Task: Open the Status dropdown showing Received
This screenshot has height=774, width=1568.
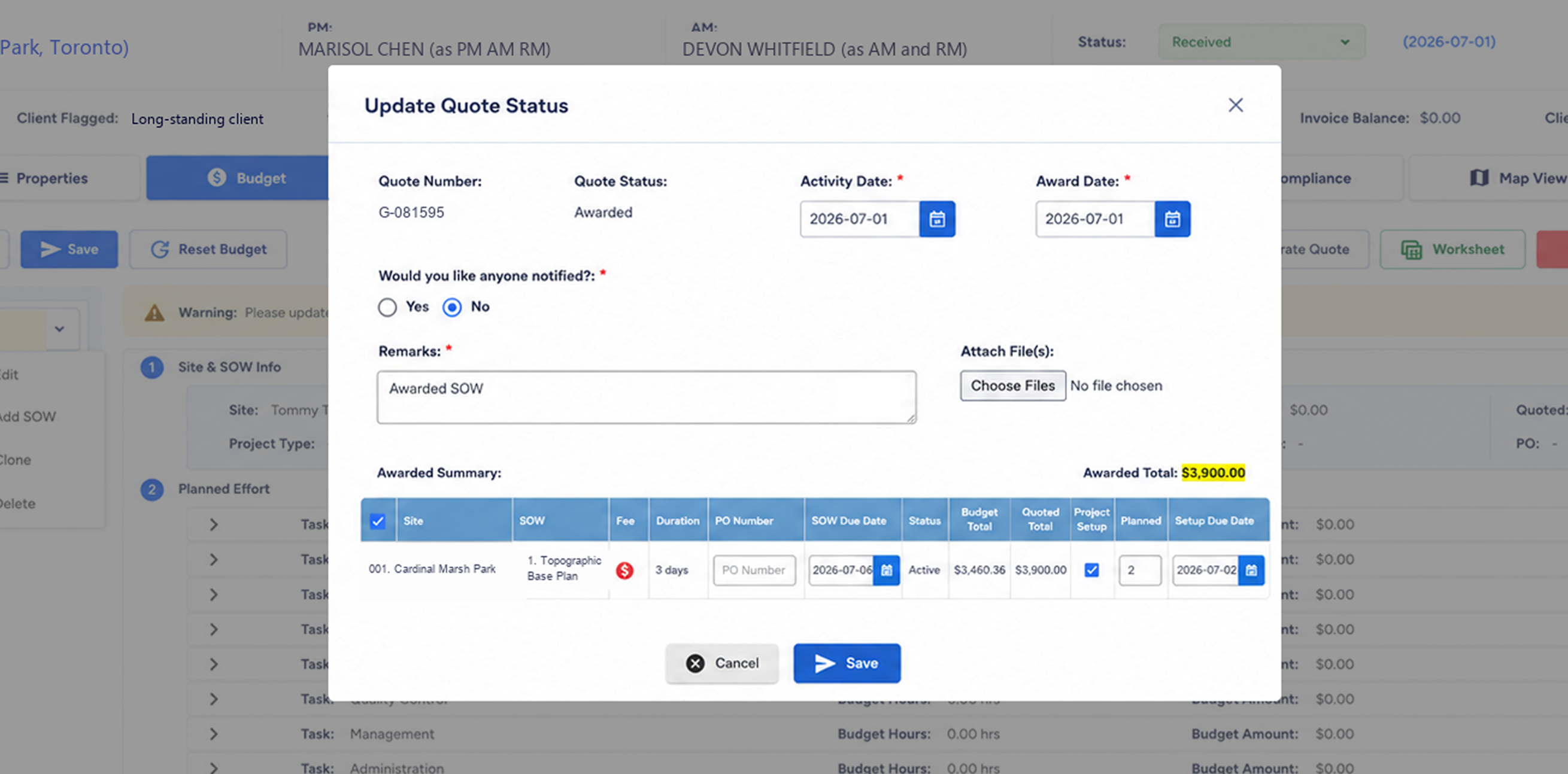Action: [1261, 42]
